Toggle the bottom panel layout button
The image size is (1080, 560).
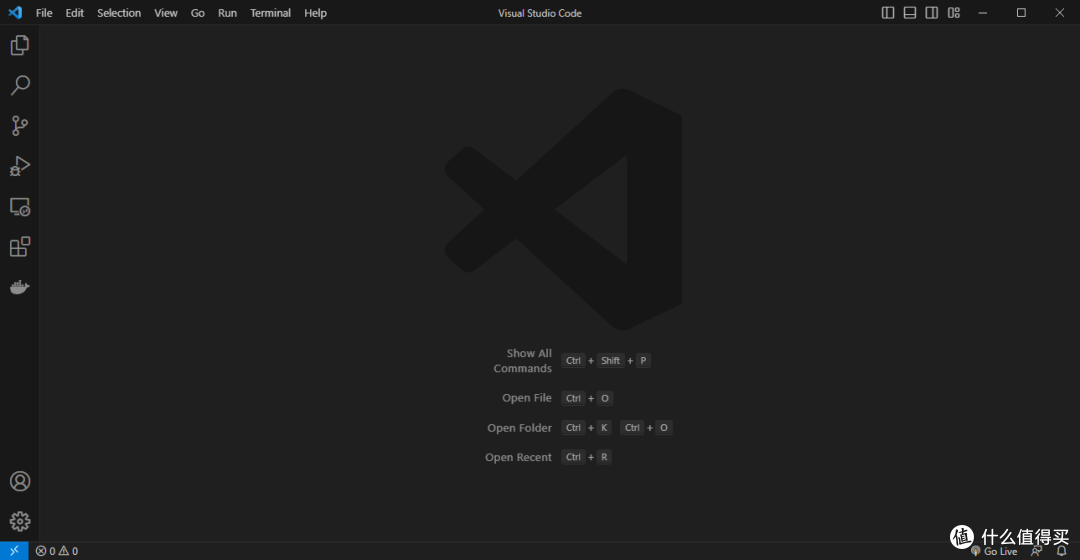pyautogui.click(x=910, y=13)
